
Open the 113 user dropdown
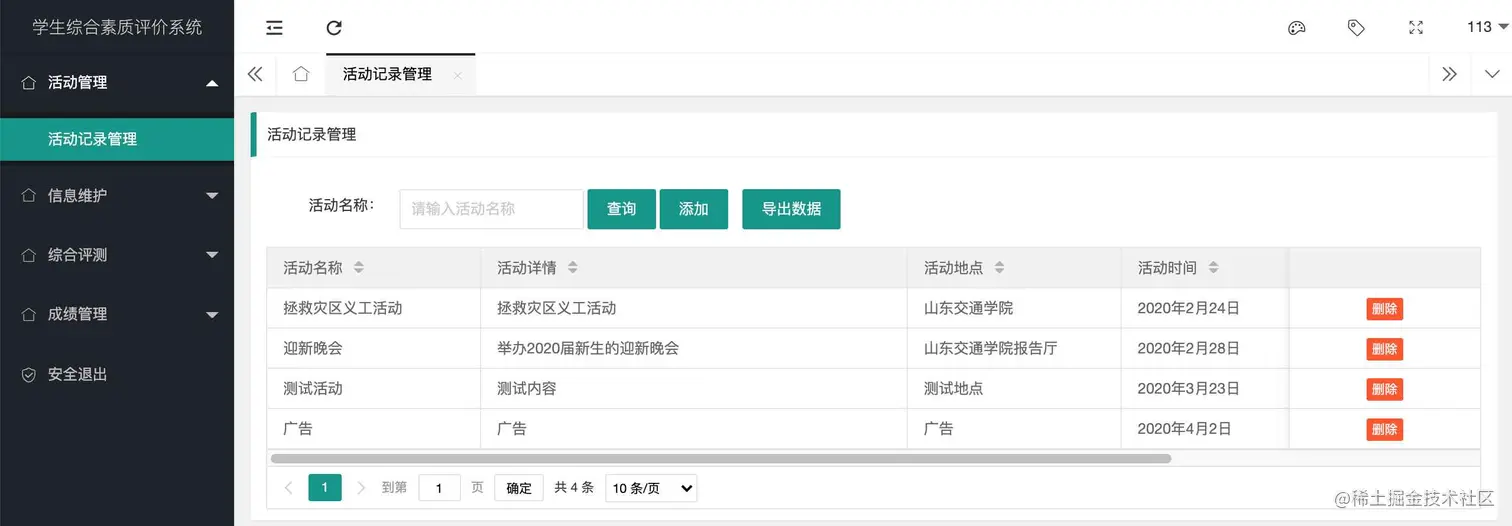pyautogui.click(x=1487, y=27)
